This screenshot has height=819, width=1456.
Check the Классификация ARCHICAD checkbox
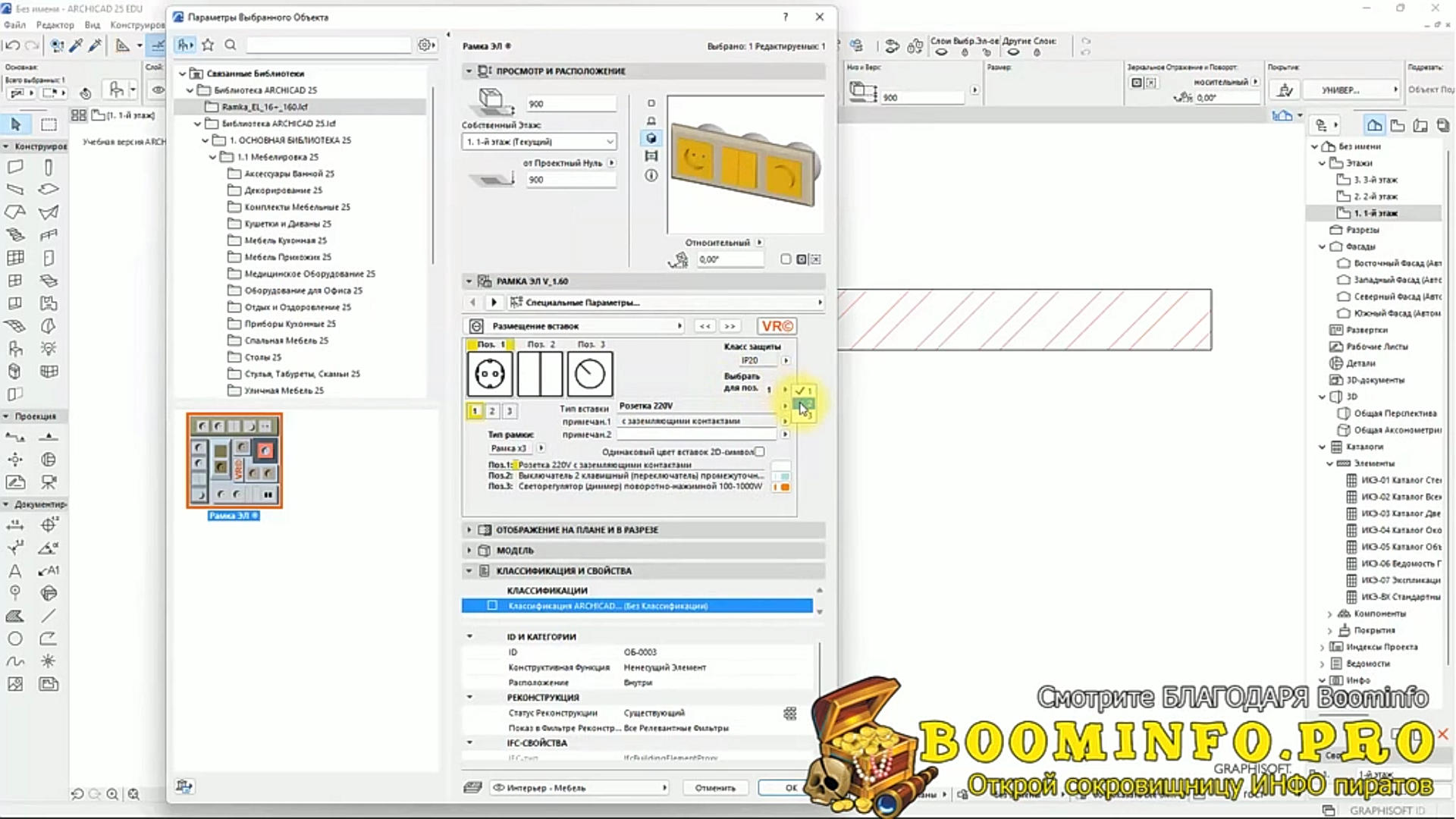pos(492,606)
